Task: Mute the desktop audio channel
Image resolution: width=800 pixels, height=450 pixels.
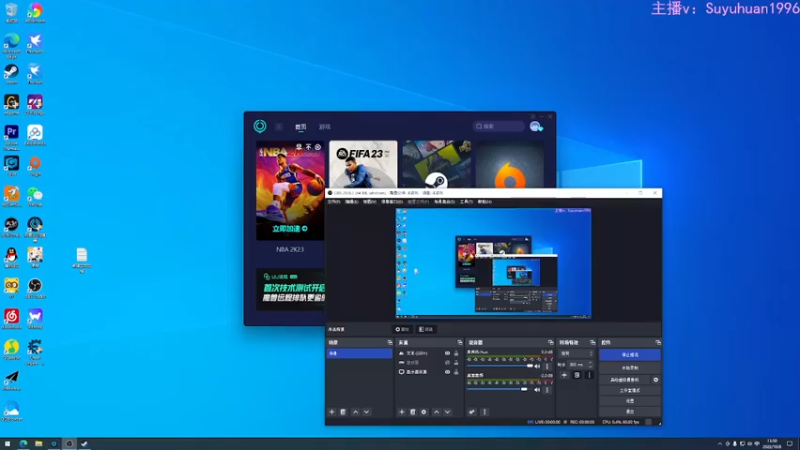Action: pyautogui.click(x=537, y=390)
